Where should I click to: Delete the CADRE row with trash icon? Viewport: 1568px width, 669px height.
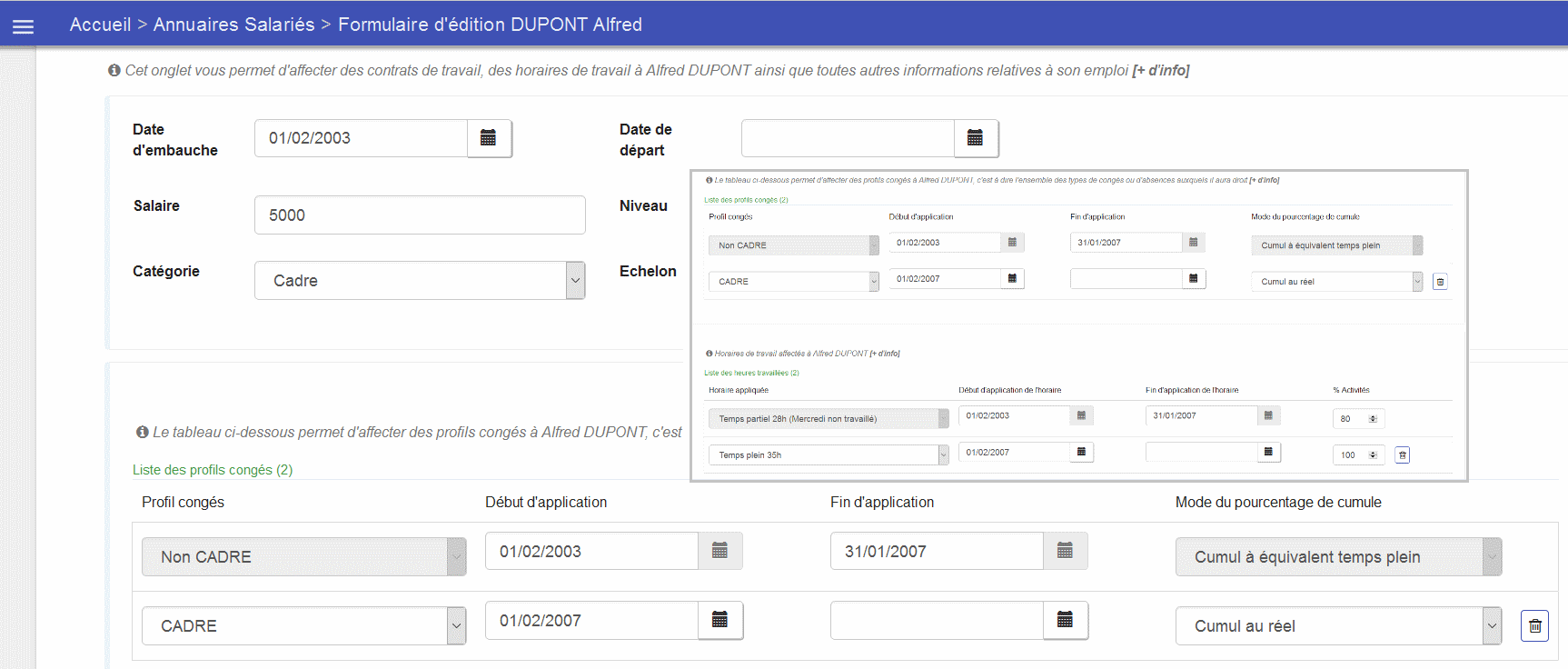tap(1534, 625)
